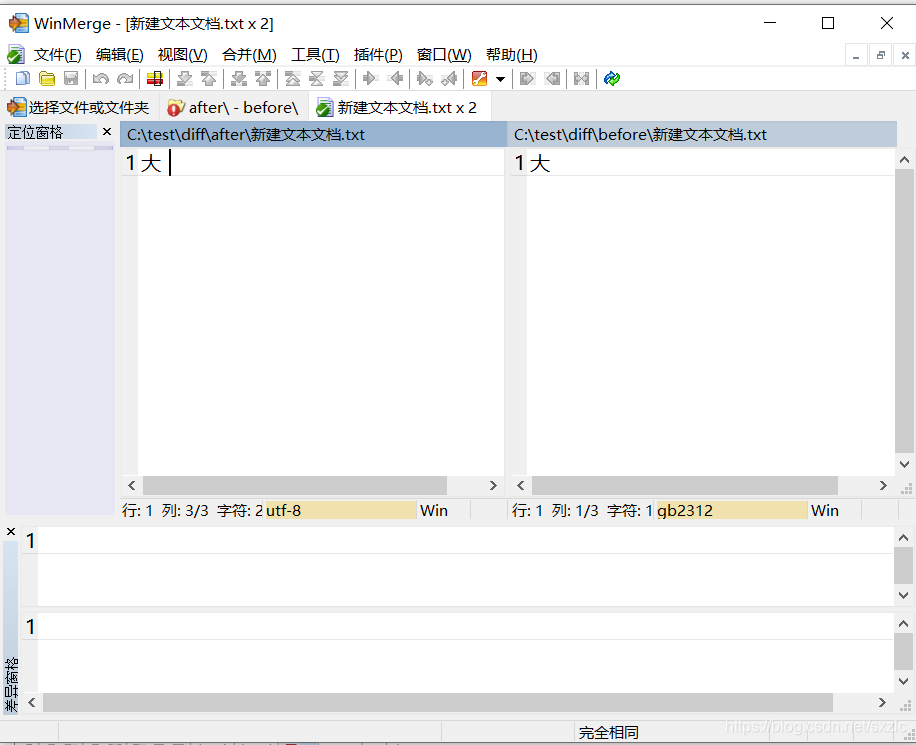Expand the dropdown arrow beside Options icon
Screen dimensions: 916x745
(500, 79)
